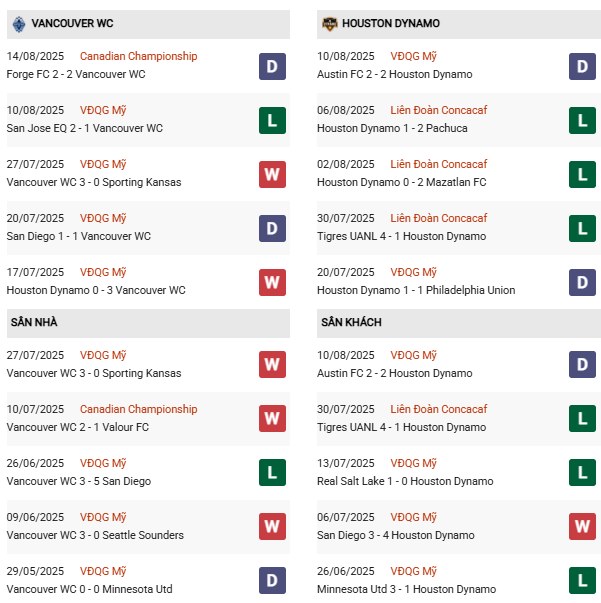Click the Houston Dynamo team logo

(329, 23)
